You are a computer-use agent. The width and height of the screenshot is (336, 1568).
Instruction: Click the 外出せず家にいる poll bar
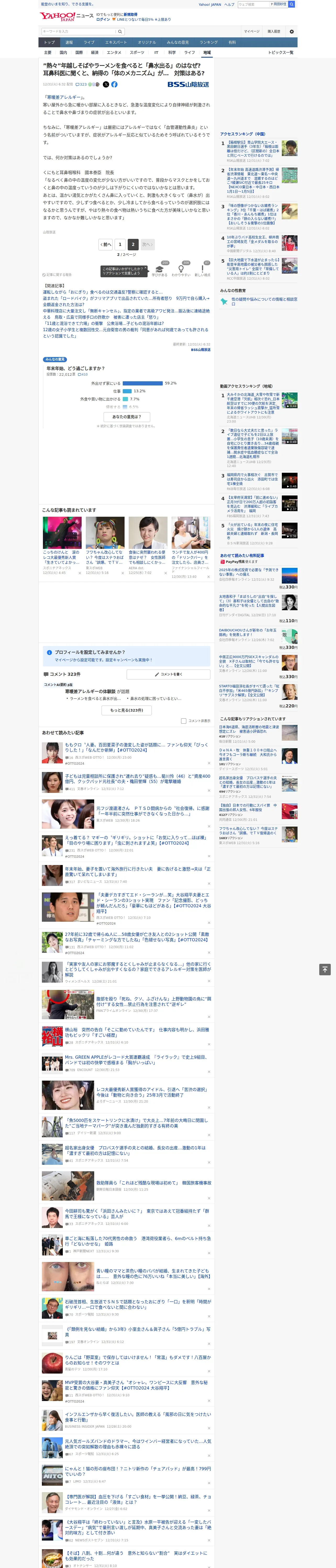point(143,383)
